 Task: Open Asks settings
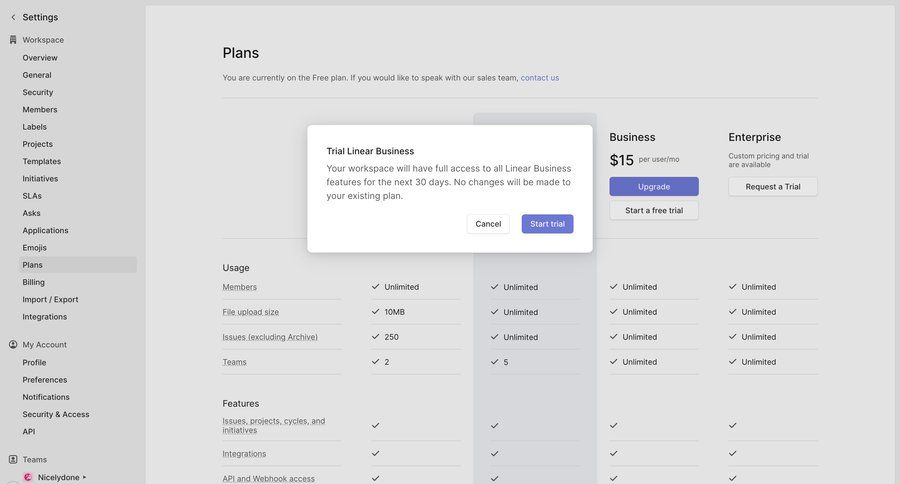[x=32, y=213]
